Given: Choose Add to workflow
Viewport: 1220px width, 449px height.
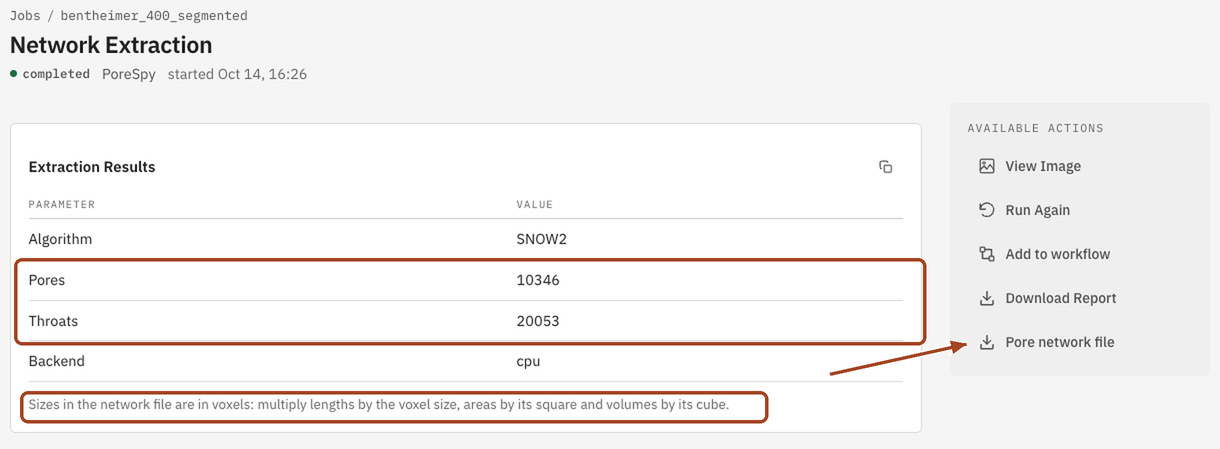Looking at the screenshot, I should (1057, 254).
